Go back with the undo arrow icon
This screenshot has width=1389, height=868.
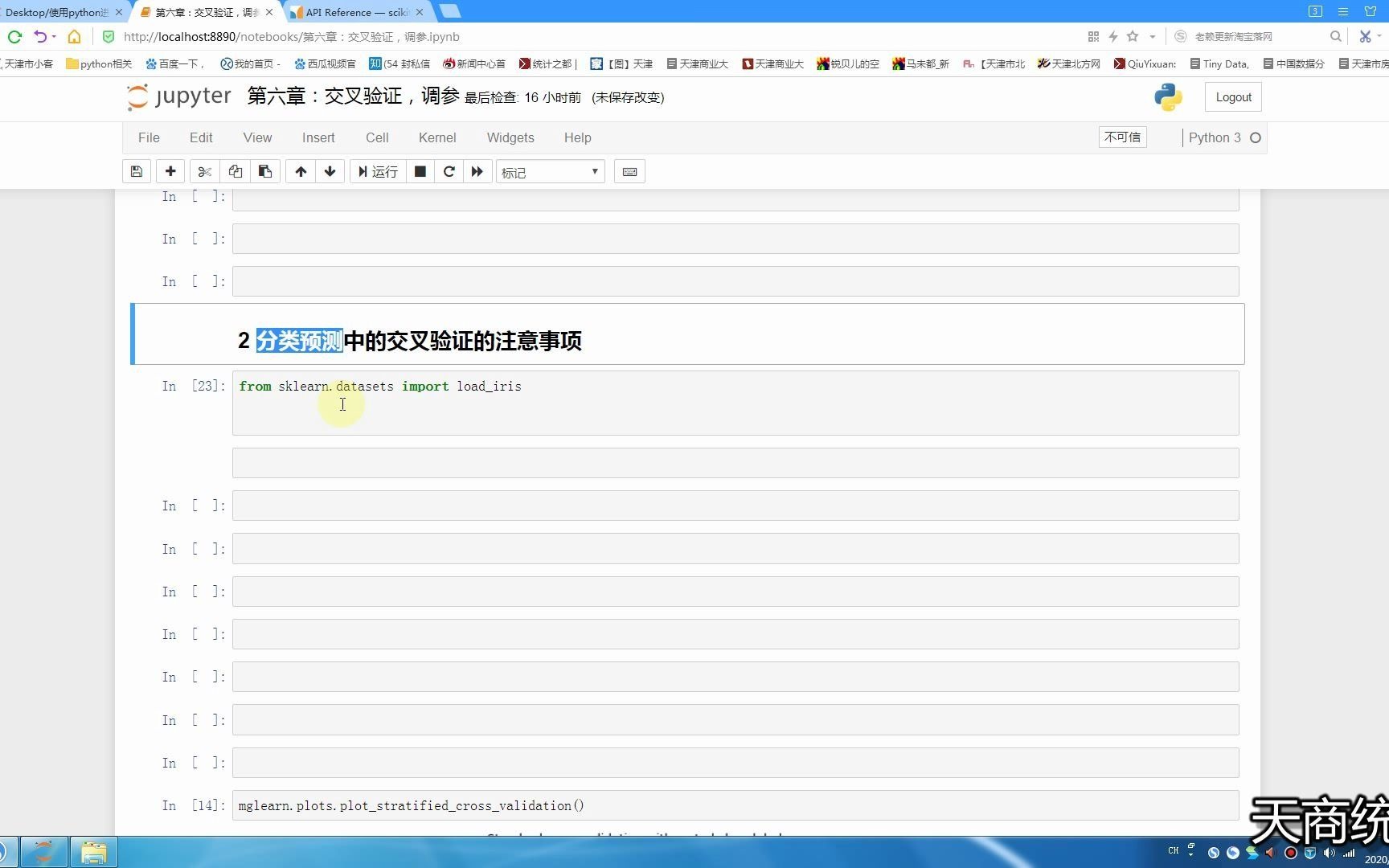click(40, 37)
